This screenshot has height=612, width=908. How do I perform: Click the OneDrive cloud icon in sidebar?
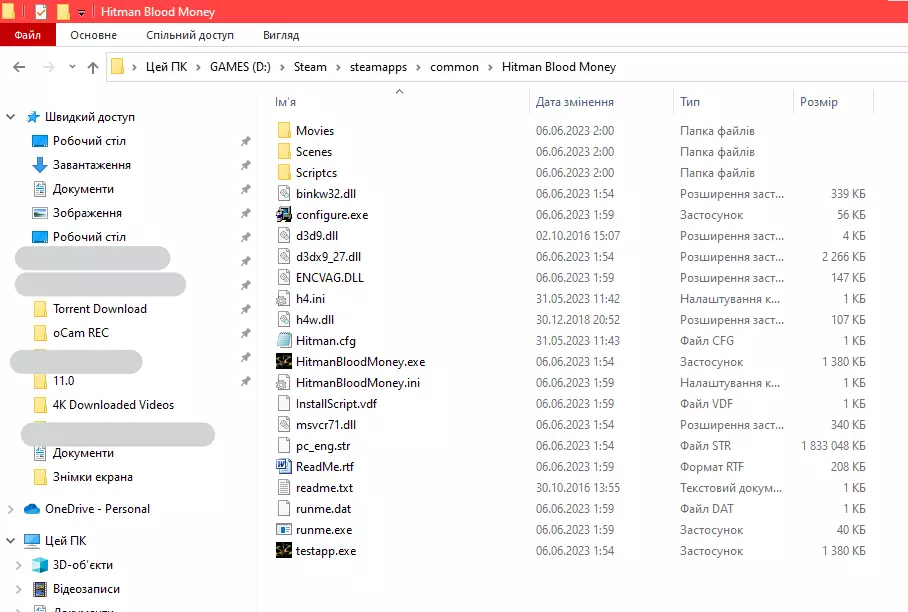point(32,509)
